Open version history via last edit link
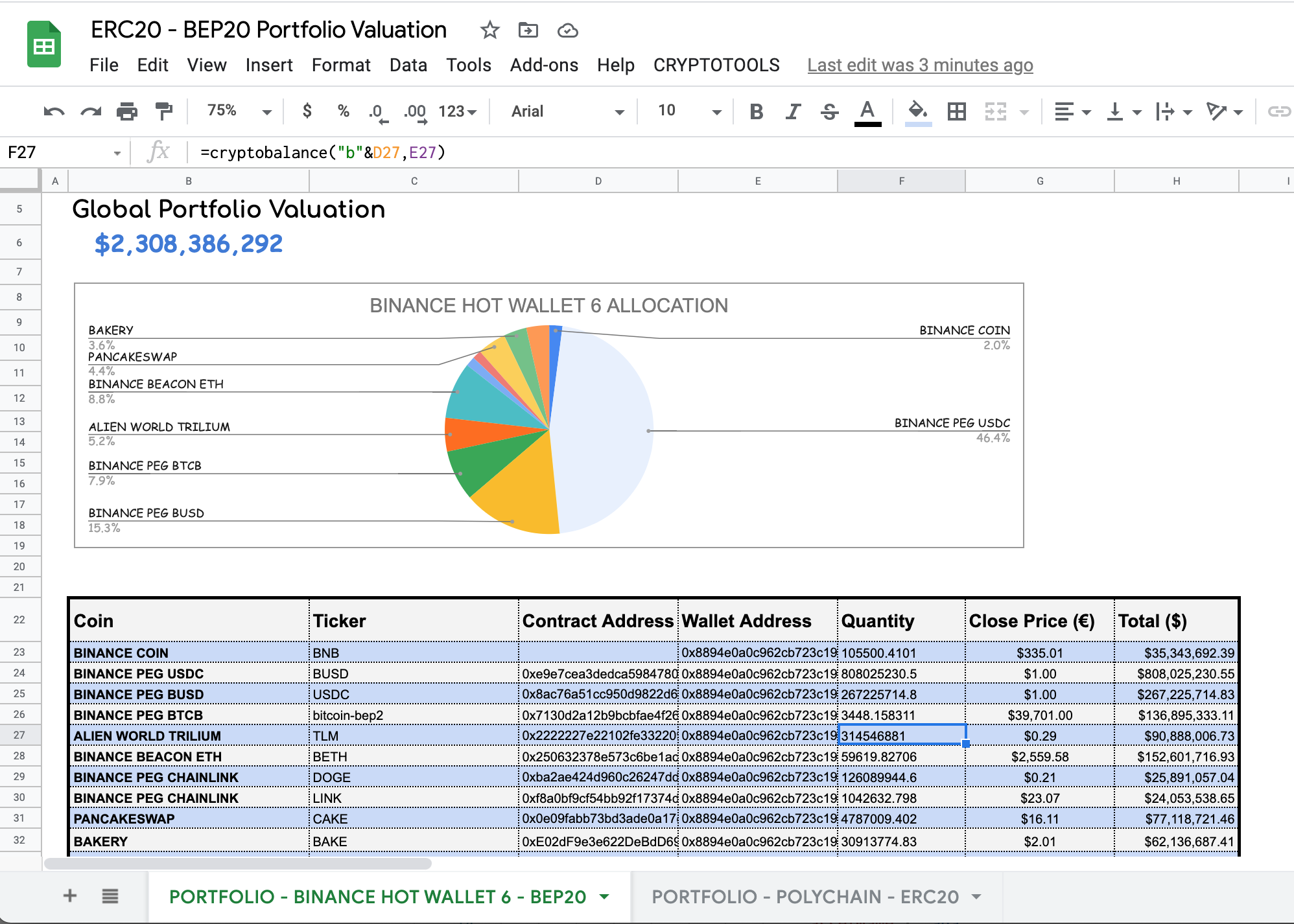Image resolution: width=1294 pixels, height=924 pixels. (920, 65)
